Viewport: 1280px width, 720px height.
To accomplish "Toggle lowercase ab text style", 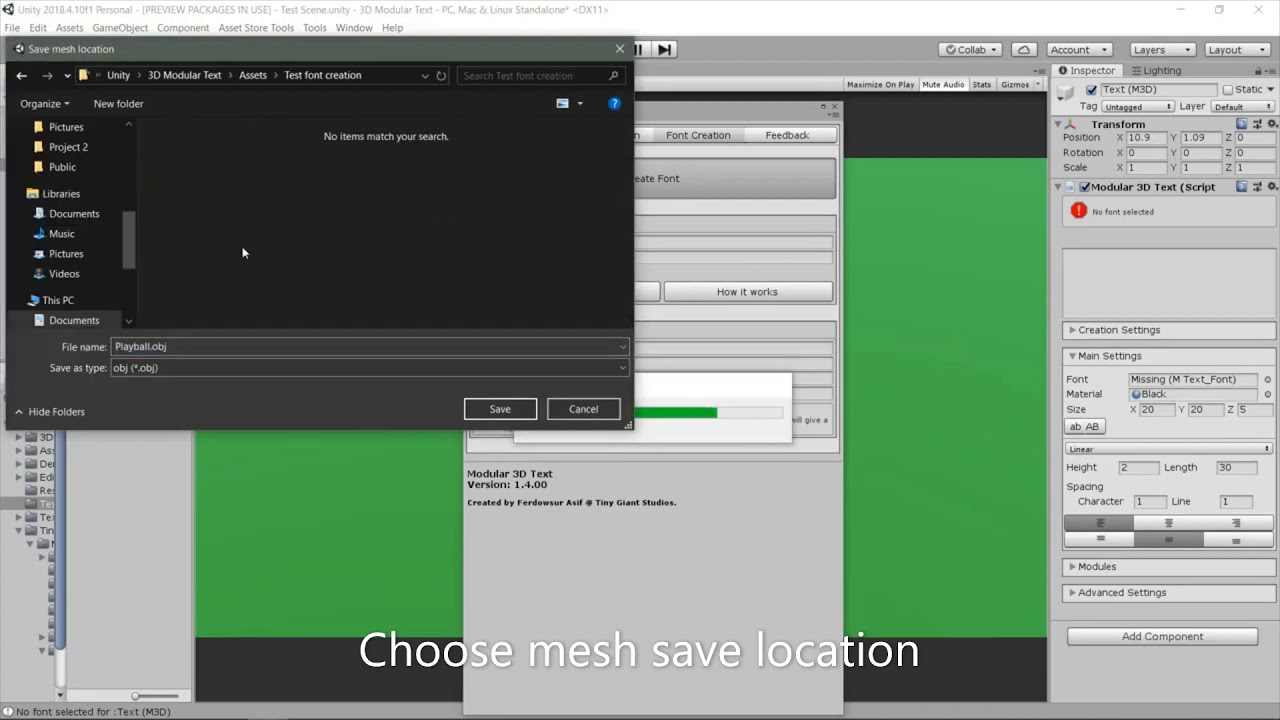I will click(x=1075, y=427).
